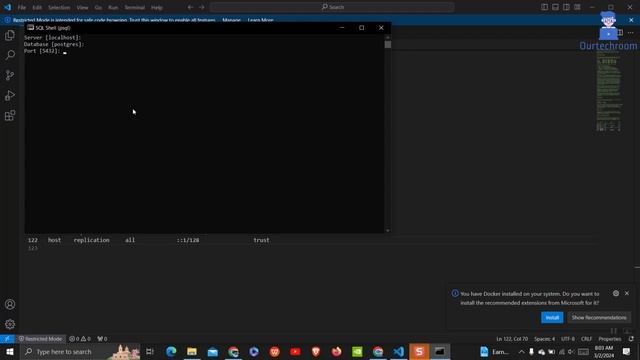This screenshot has width=640, height=360.
Task: Go forward with the navigation arrow
Action: pyautogui.click(x=202, y=7)
